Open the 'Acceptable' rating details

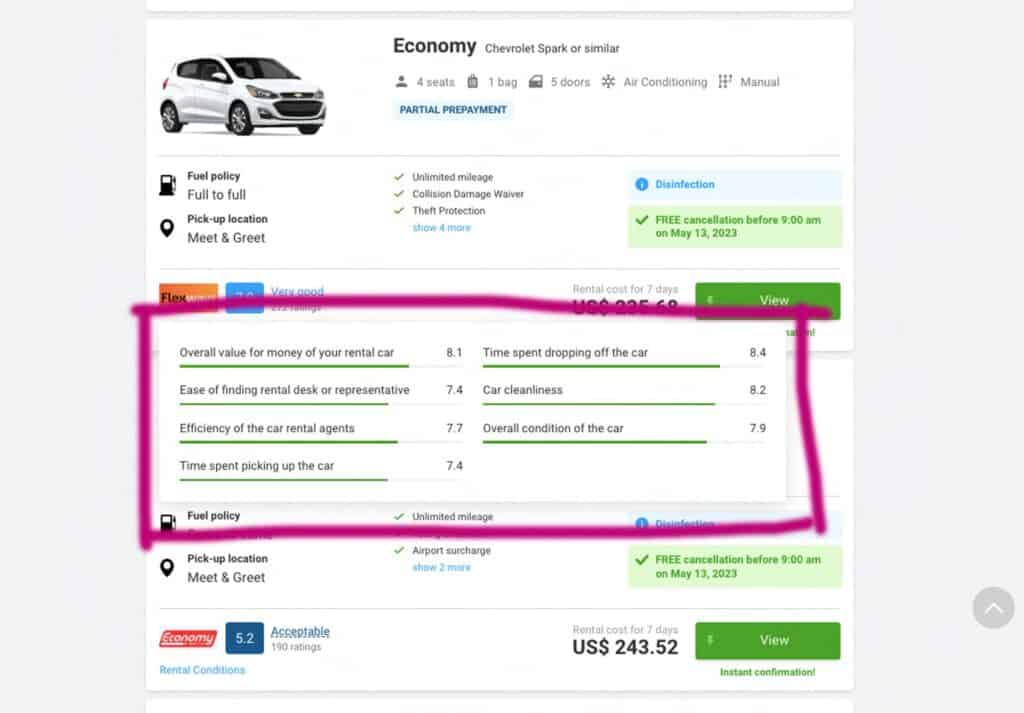point(300,631)
